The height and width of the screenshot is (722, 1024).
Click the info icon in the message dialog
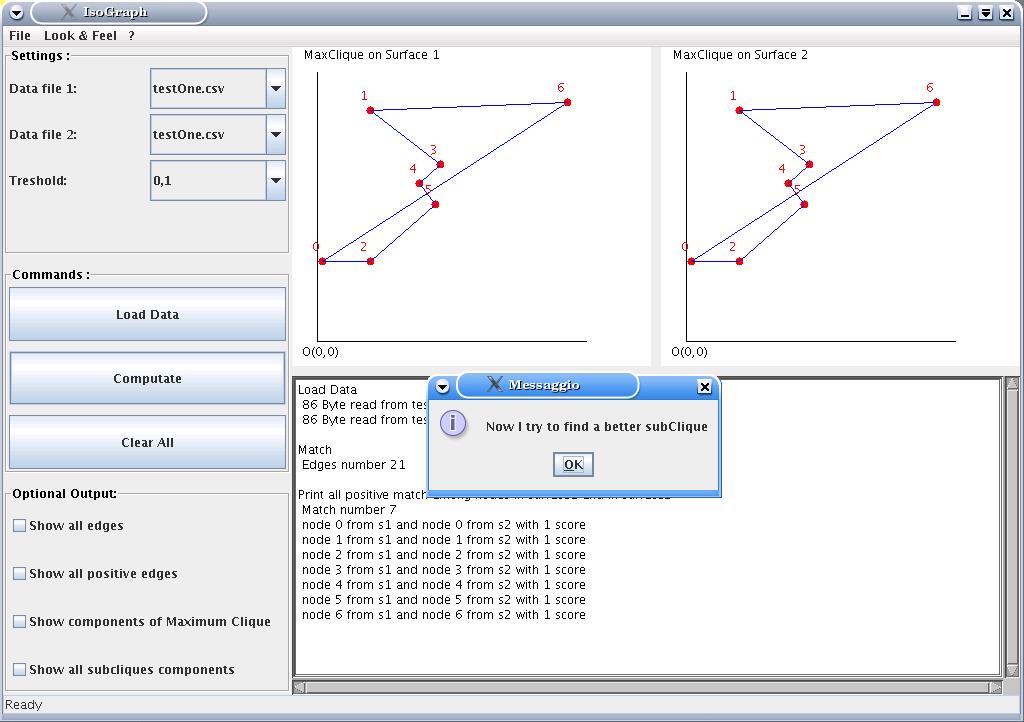click(453, 424)
